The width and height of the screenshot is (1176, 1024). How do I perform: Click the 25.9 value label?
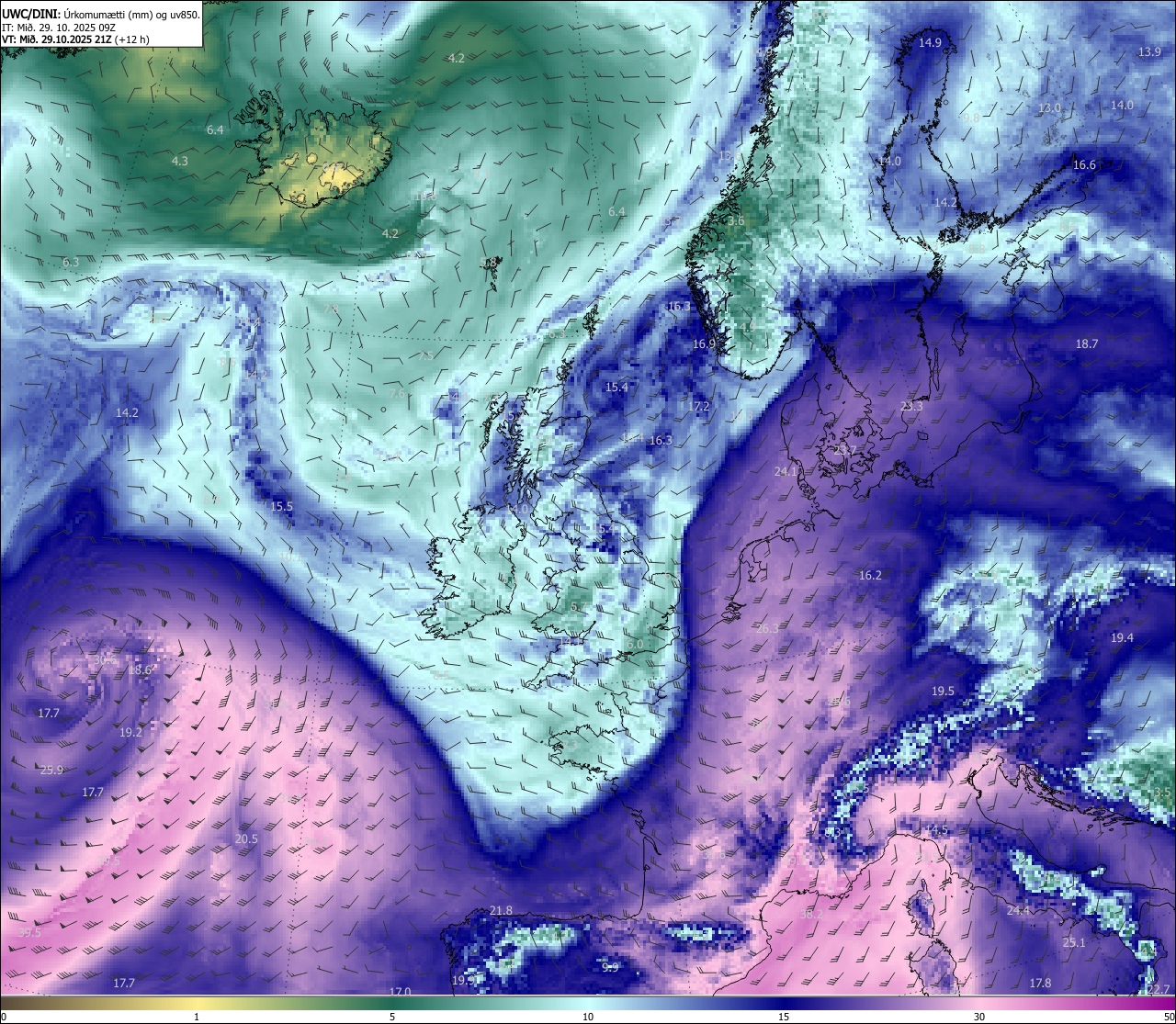point(51,771)
